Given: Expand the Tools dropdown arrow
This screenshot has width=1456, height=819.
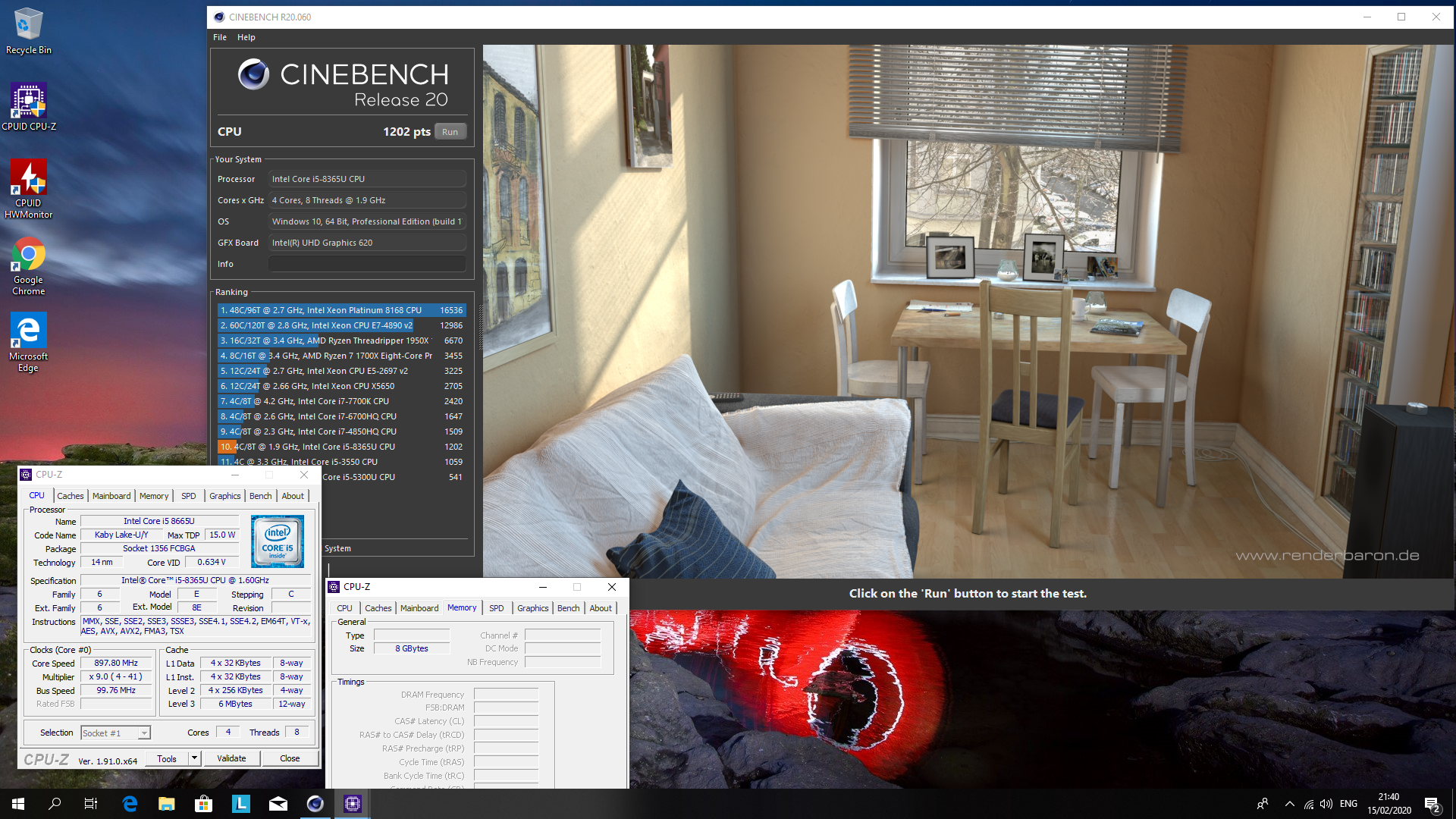Looking at the screenshot, I should [194, 759].
